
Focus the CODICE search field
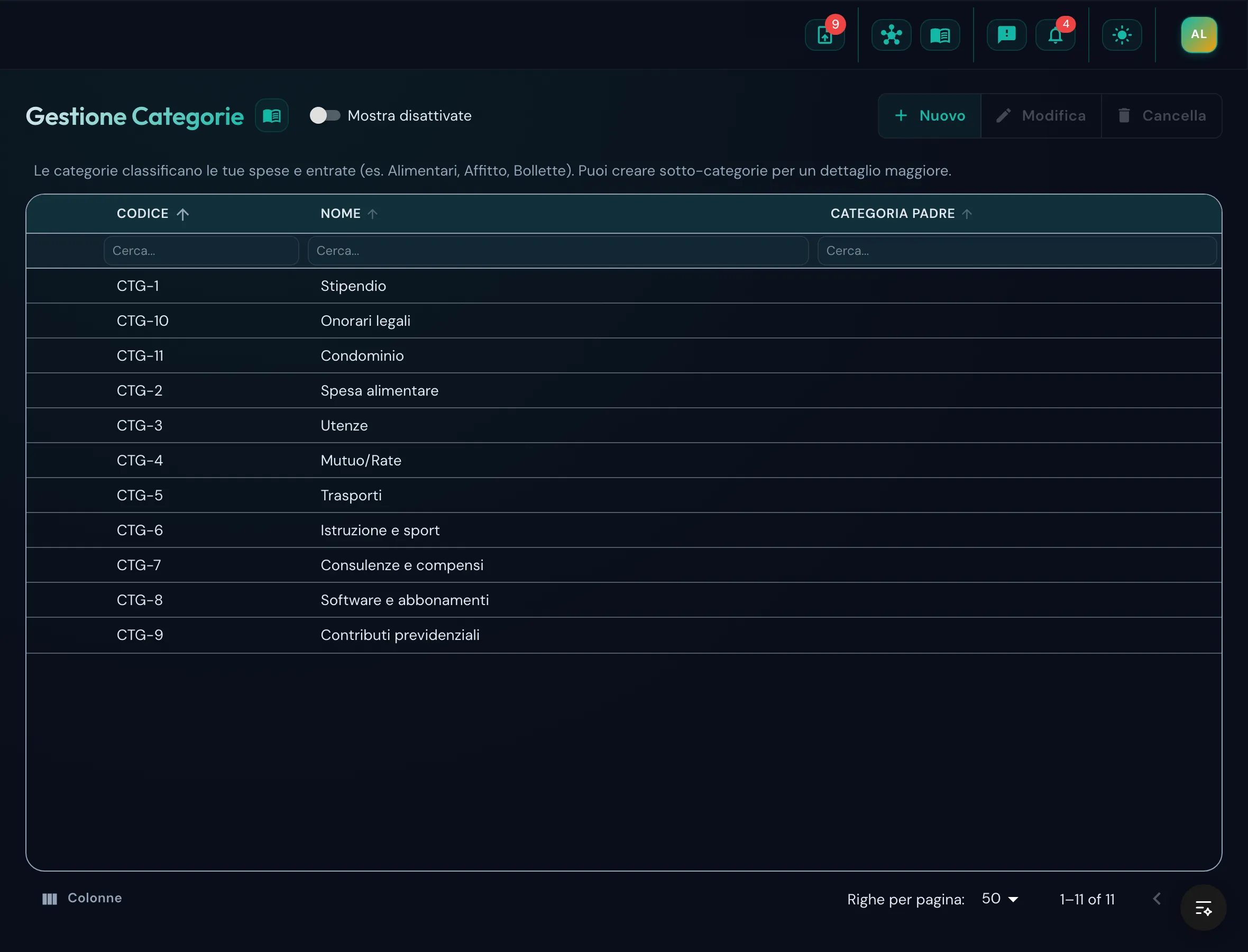coord(201,251)
